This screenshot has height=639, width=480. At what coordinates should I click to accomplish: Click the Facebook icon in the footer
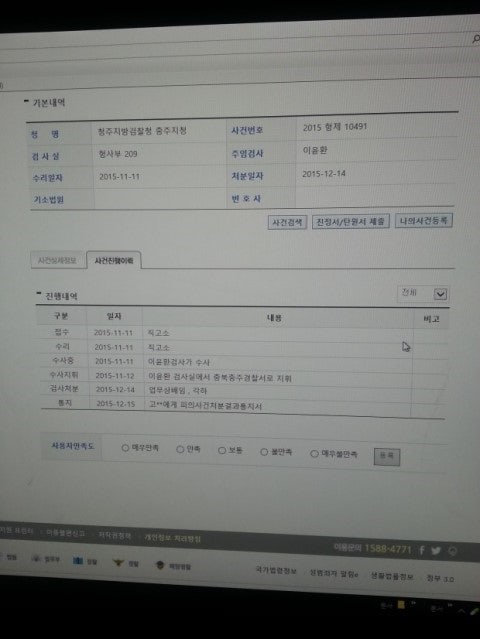422,551
